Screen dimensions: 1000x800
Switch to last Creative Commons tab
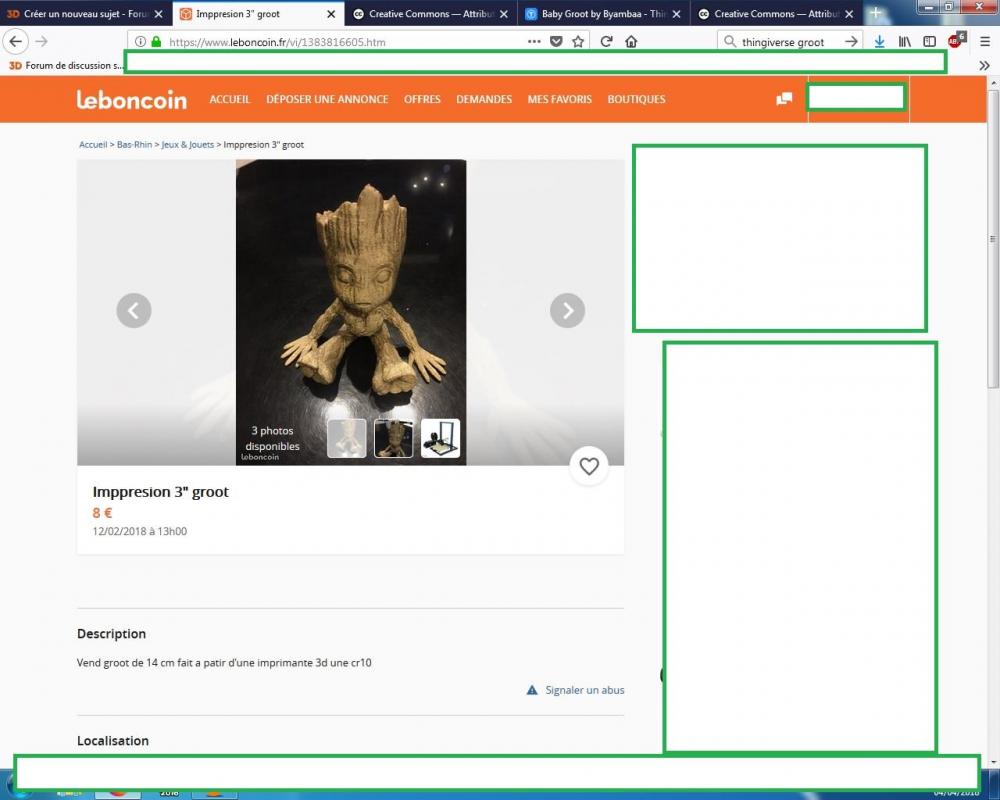point(776,13)
